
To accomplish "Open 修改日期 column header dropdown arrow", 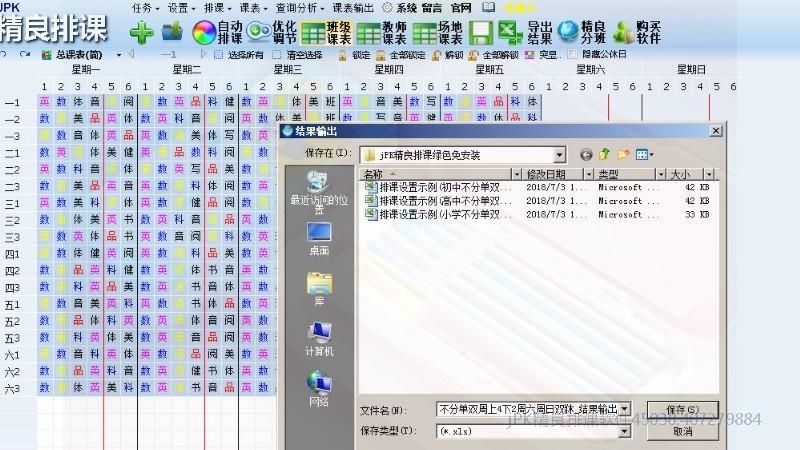I will coord(589,174).
